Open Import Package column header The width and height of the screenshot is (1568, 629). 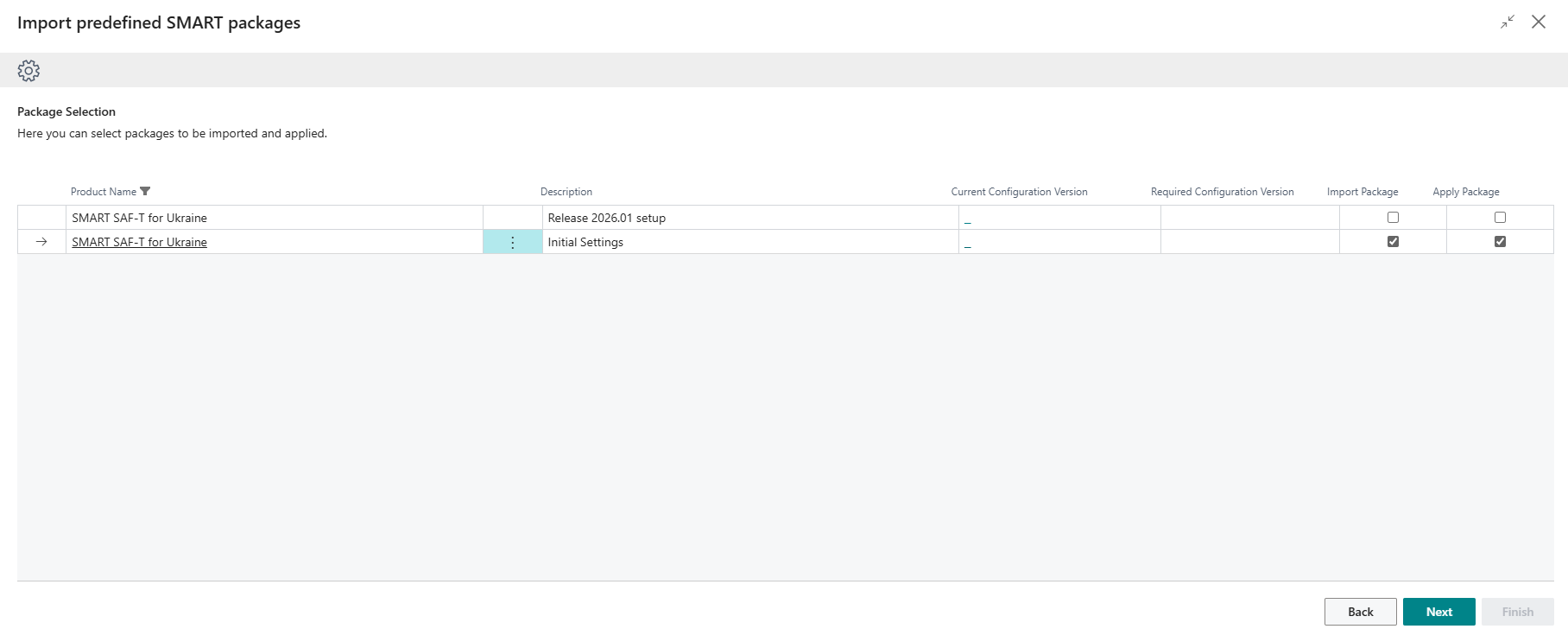tap(1363, 192)
